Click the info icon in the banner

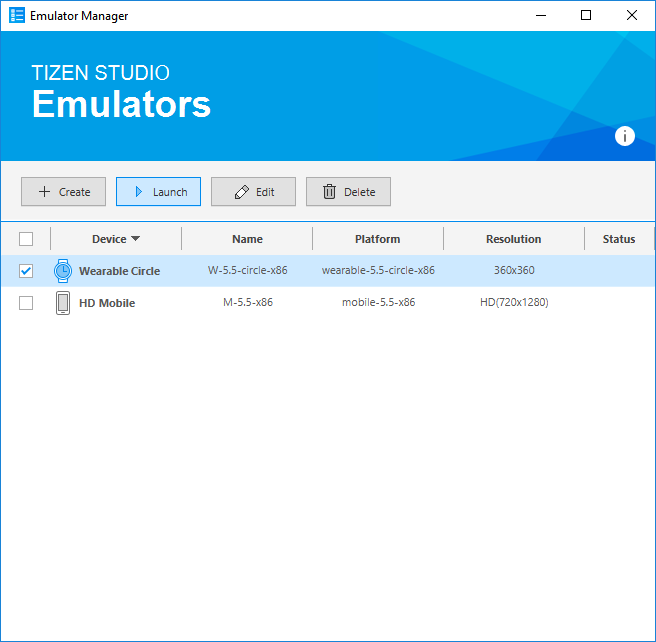click(x=625, y=137)
